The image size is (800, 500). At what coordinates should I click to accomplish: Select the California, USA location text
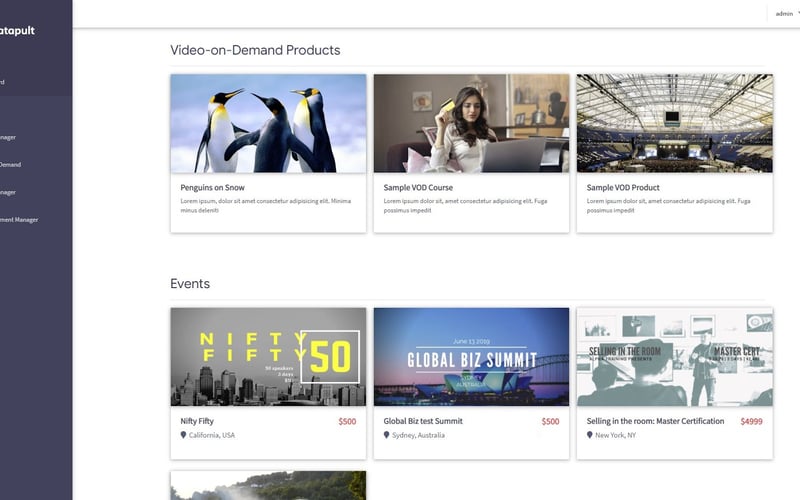(x=212, y=435)
